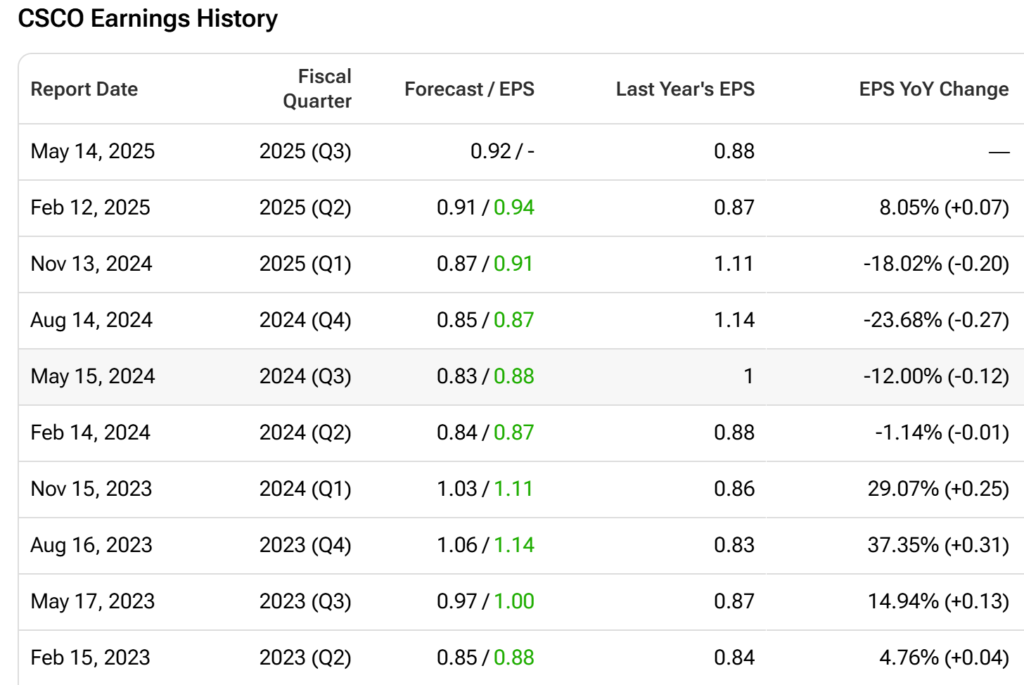Select the May 15, 2024 report date
The height and width of the screenshot is (685, 1024).
point(93,376)
